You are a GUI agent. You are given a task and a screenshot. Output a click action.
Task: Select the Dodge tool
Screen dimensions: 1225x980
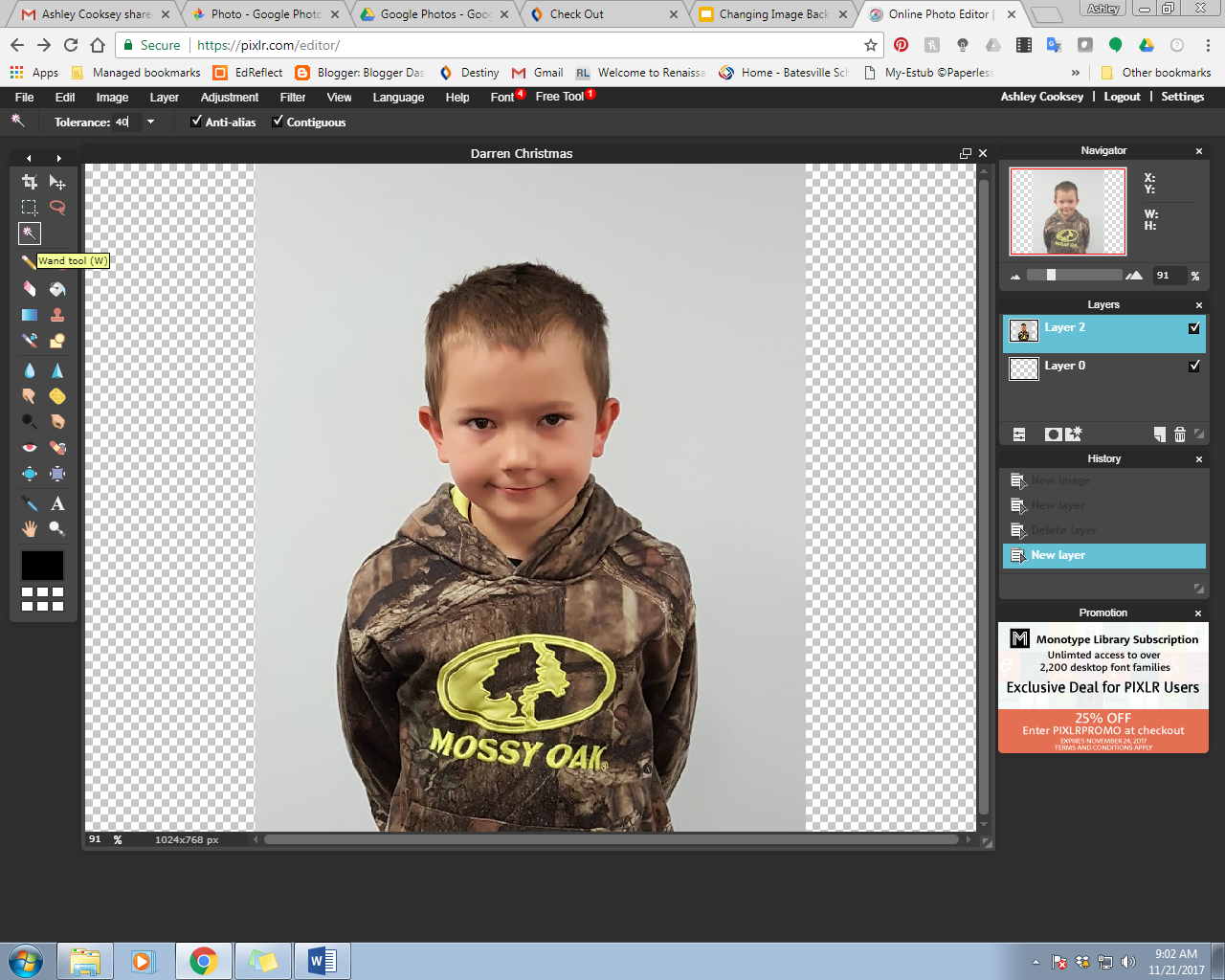coord(30,422)
